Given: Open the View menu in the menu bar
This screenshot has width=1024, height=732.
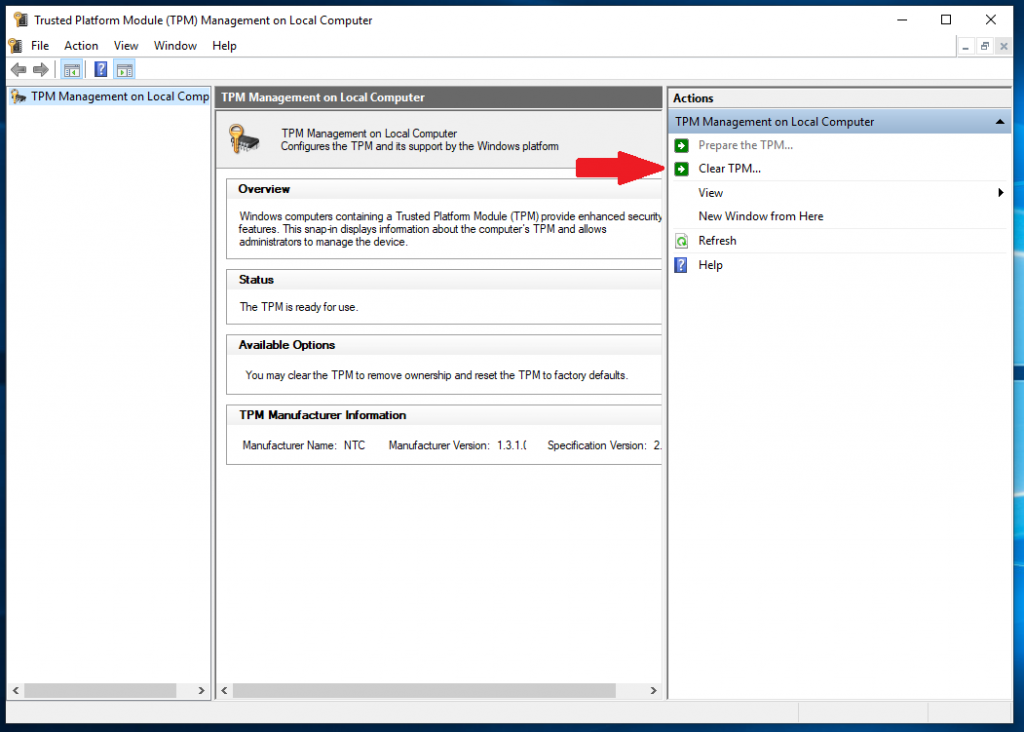Looking at the screenshot, I should (x=126, y=46).
